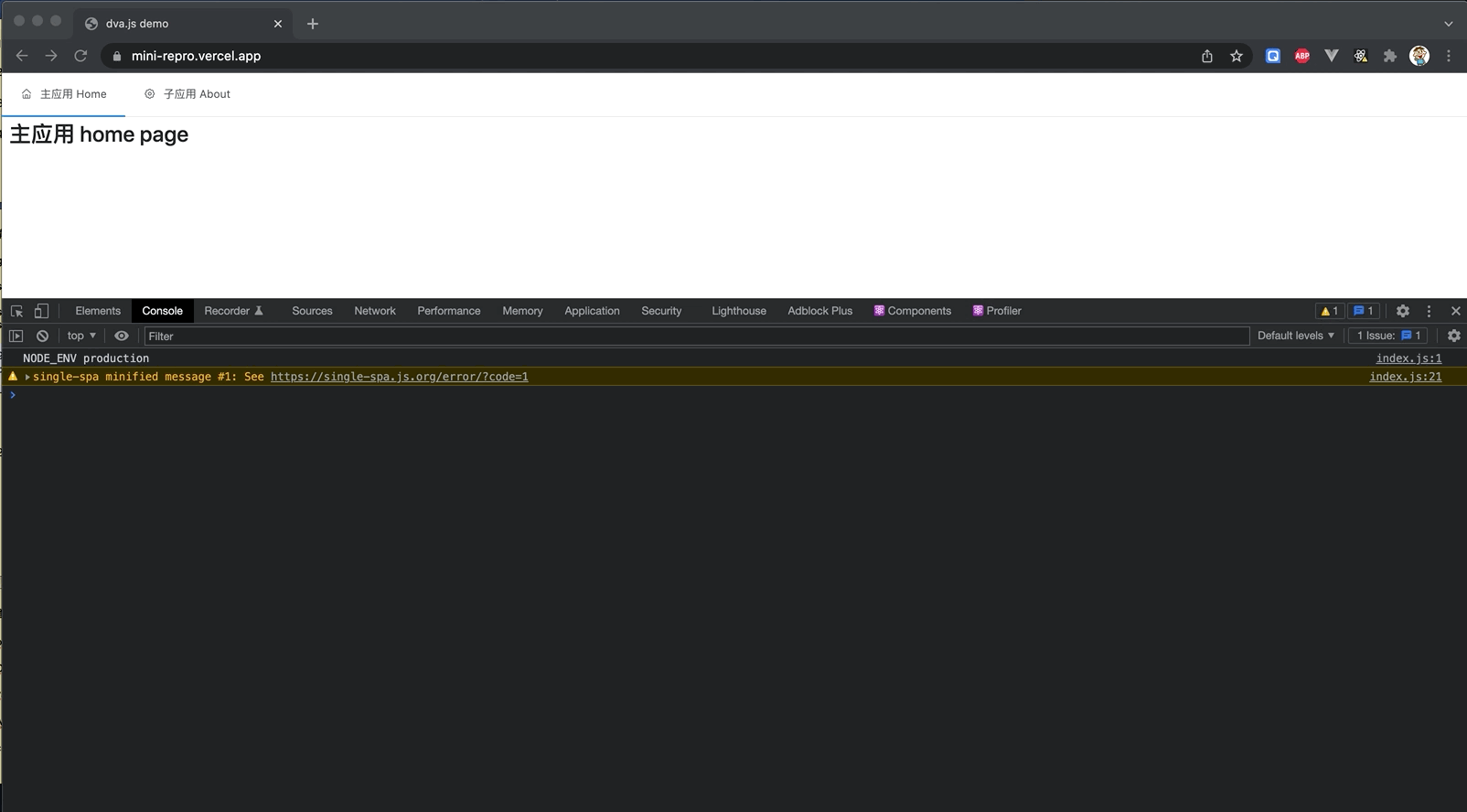Open the Default levels dropdown
The width and height of the screenshot is (1467, 812).
(x=1295, y=336)
